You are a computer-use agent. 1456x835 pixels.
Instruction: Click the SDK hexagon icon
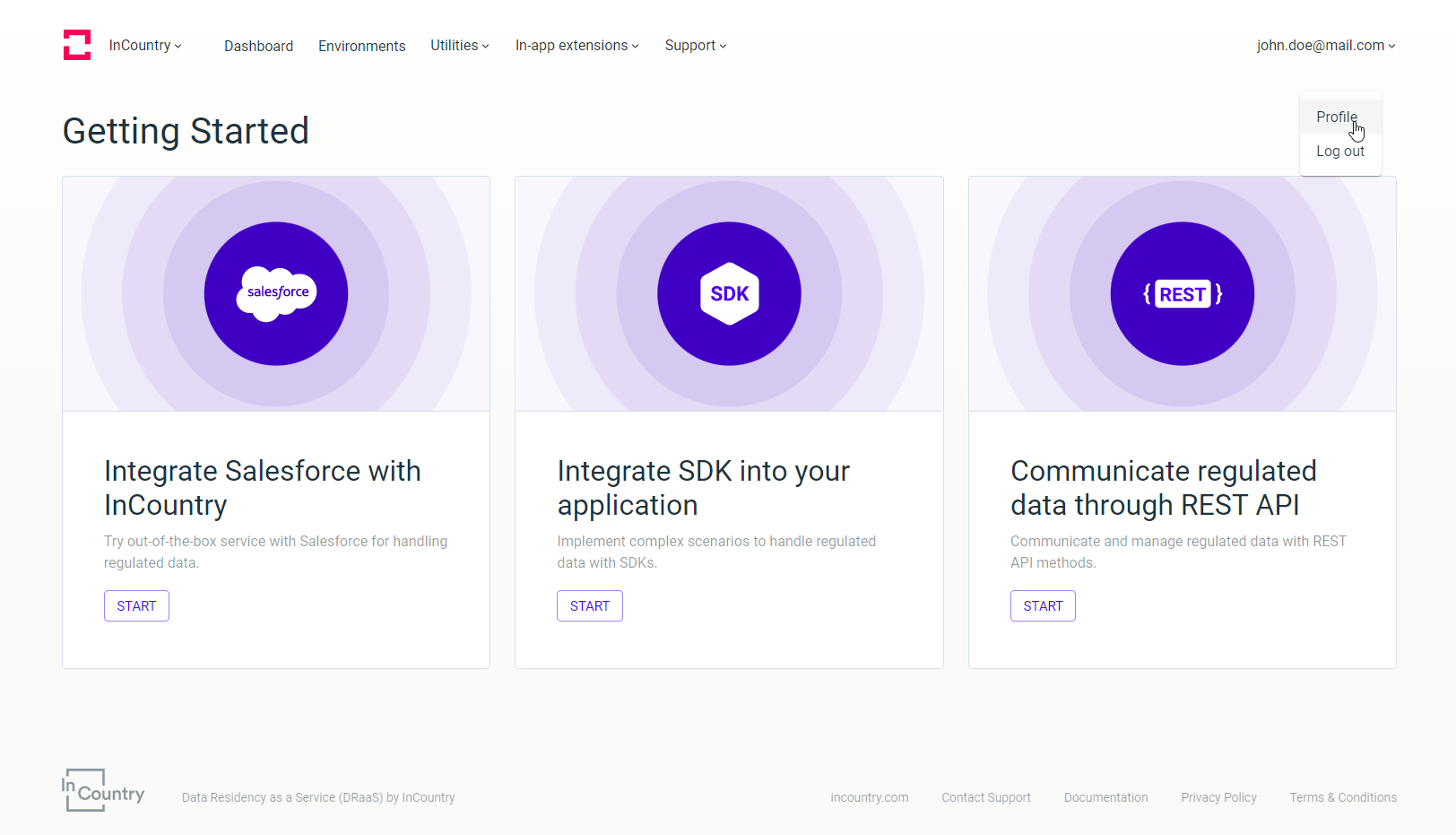pos(730,293)
